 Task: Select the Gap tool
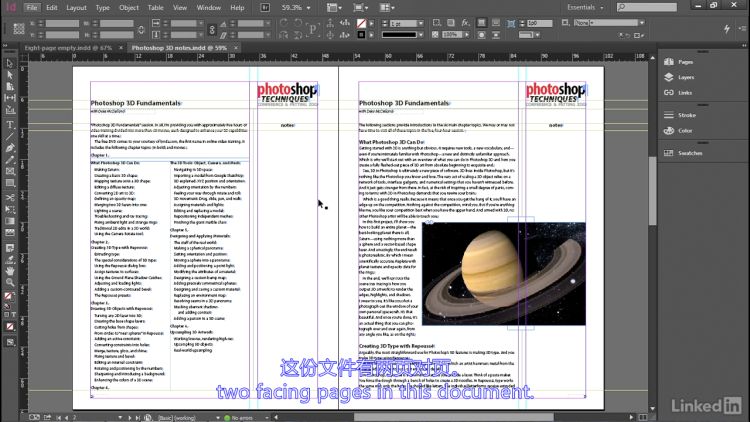(10, 98)
